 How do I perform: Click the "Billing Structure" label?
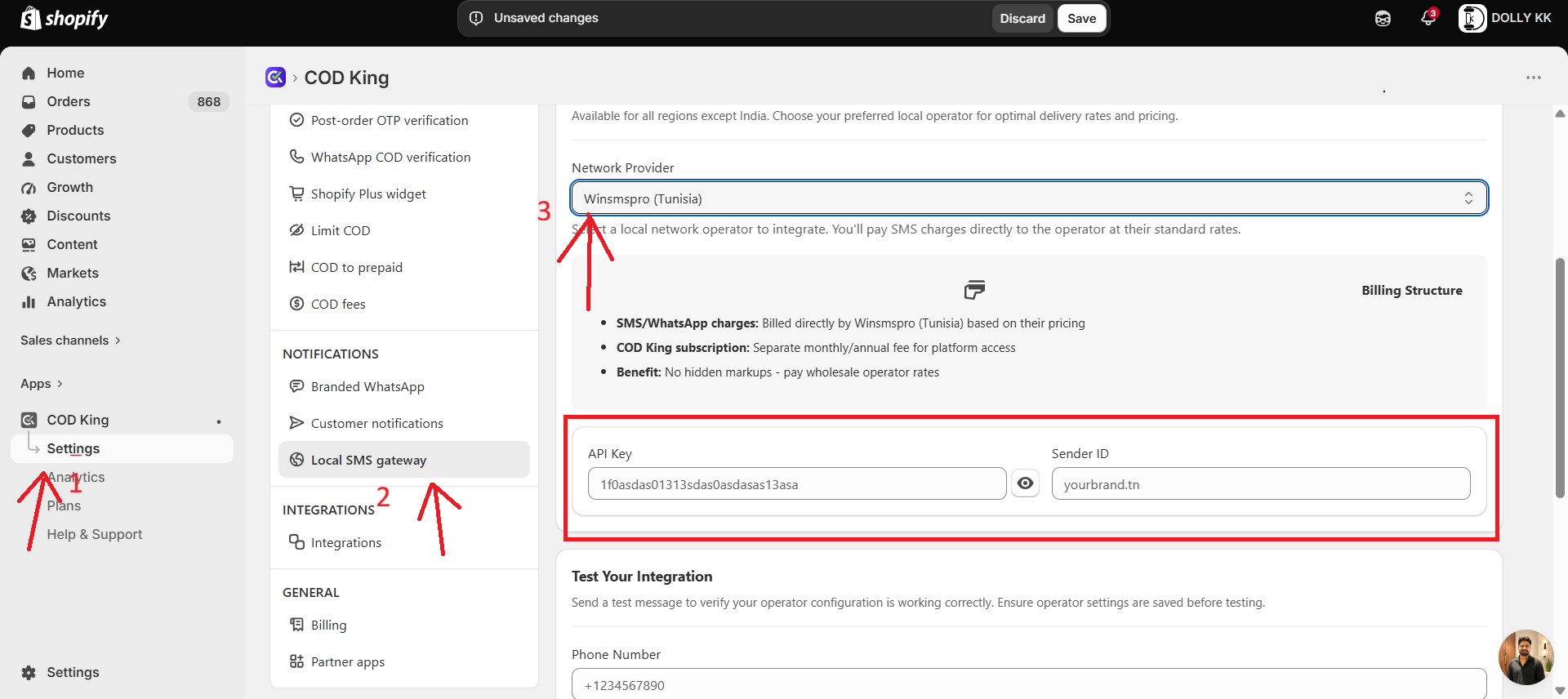coord(1412,291)
